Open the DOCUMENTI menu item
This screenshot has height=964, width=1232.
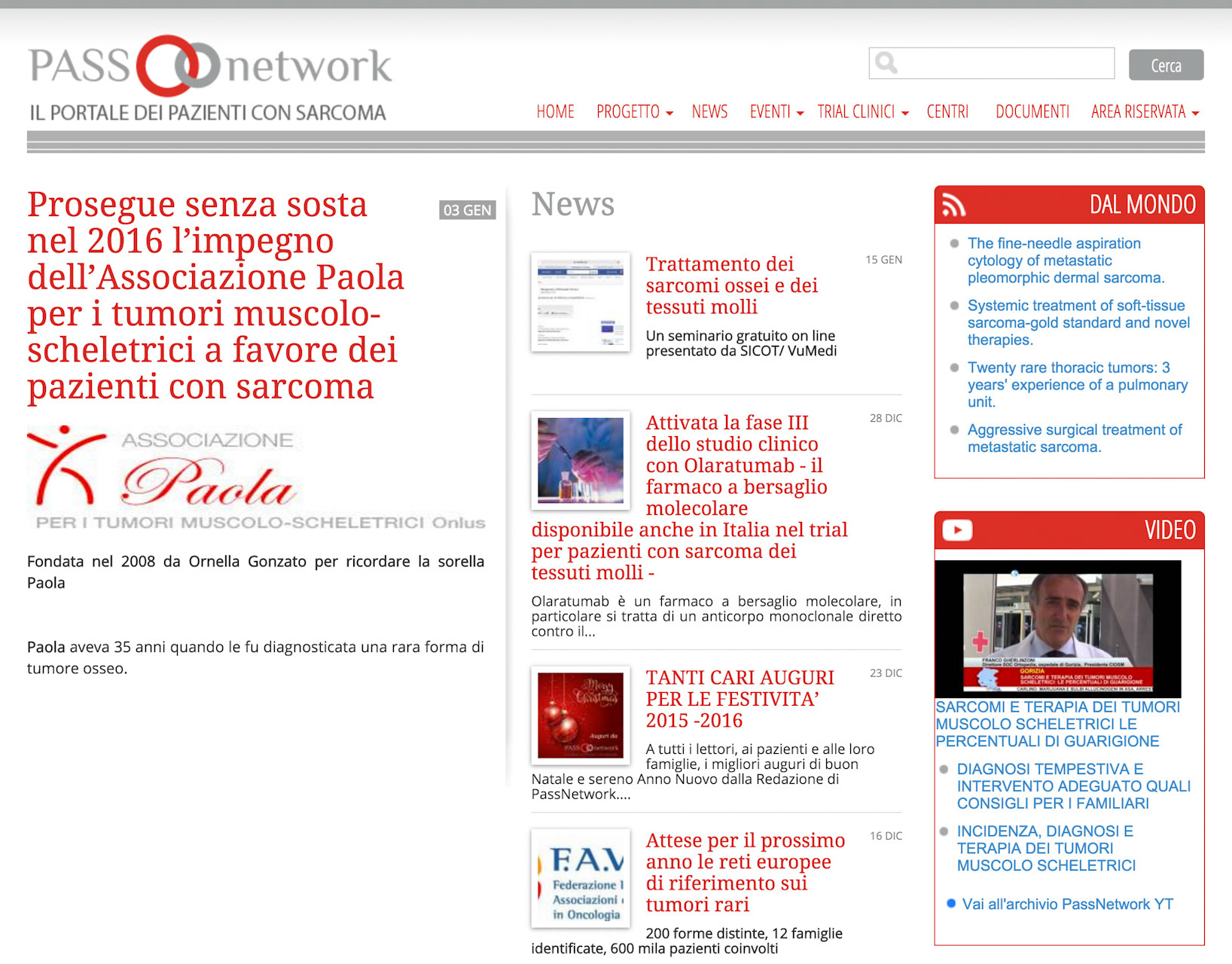click(x=1032, y=111)
